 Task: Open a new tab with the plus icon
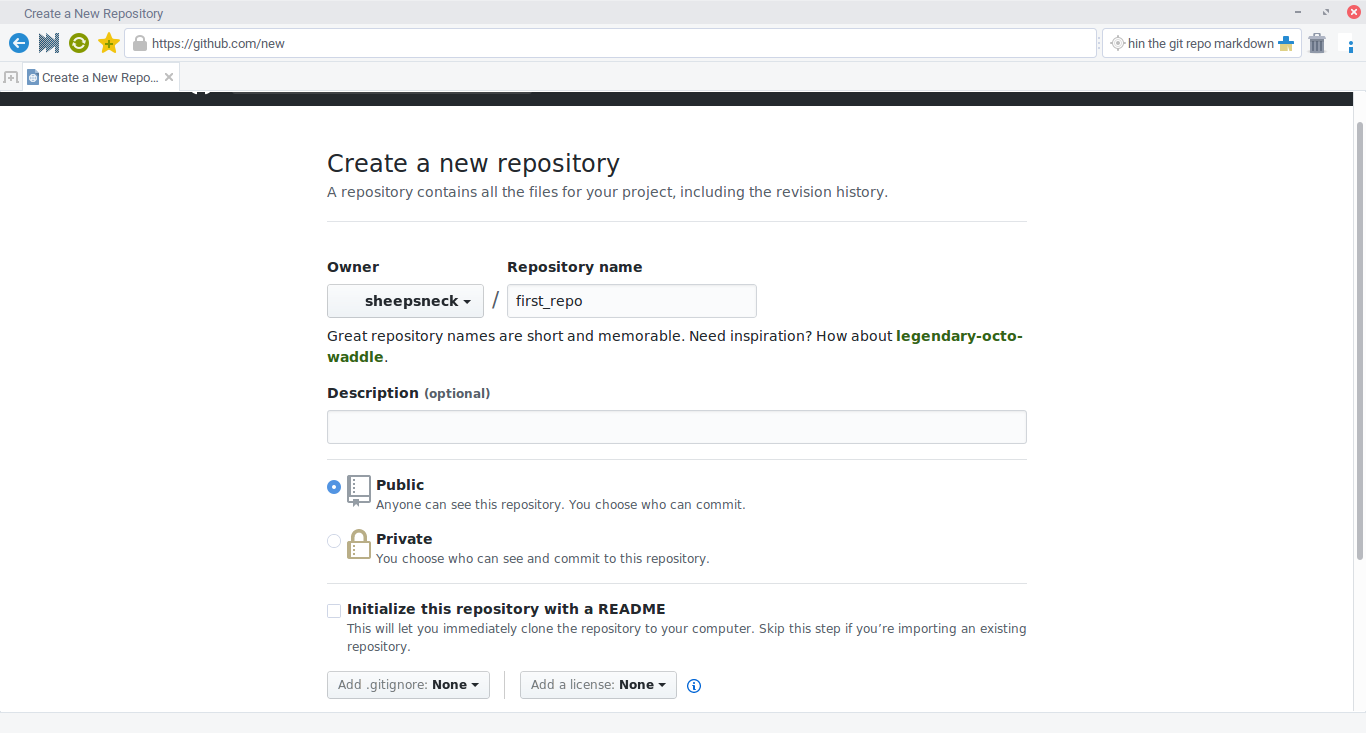pyautogui.click(x=11, y=77)
